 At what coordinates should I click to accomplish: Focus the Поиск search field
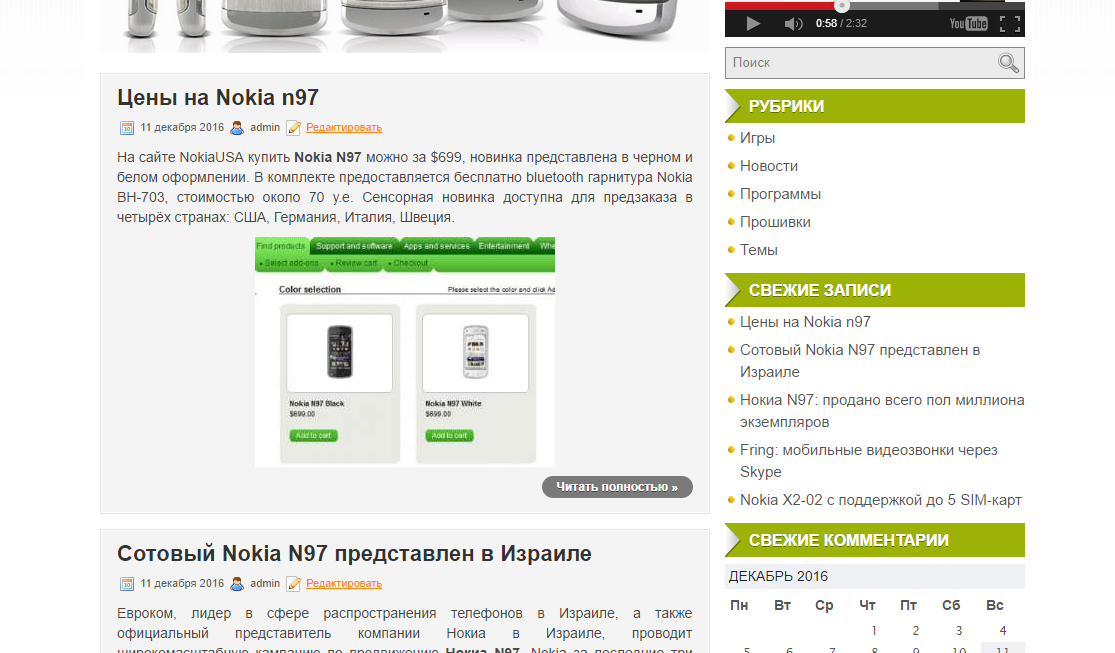point(860,63)
